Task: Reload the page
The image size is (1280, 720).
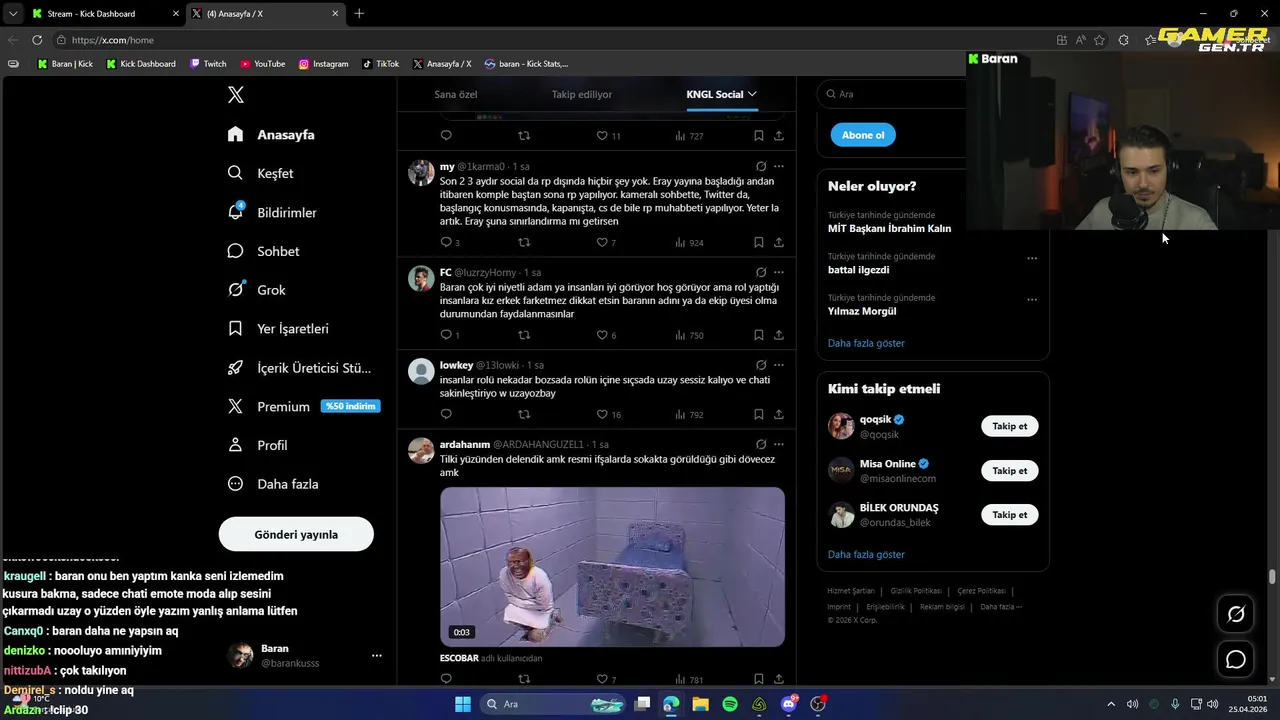Action: click(x=37, y=40)
